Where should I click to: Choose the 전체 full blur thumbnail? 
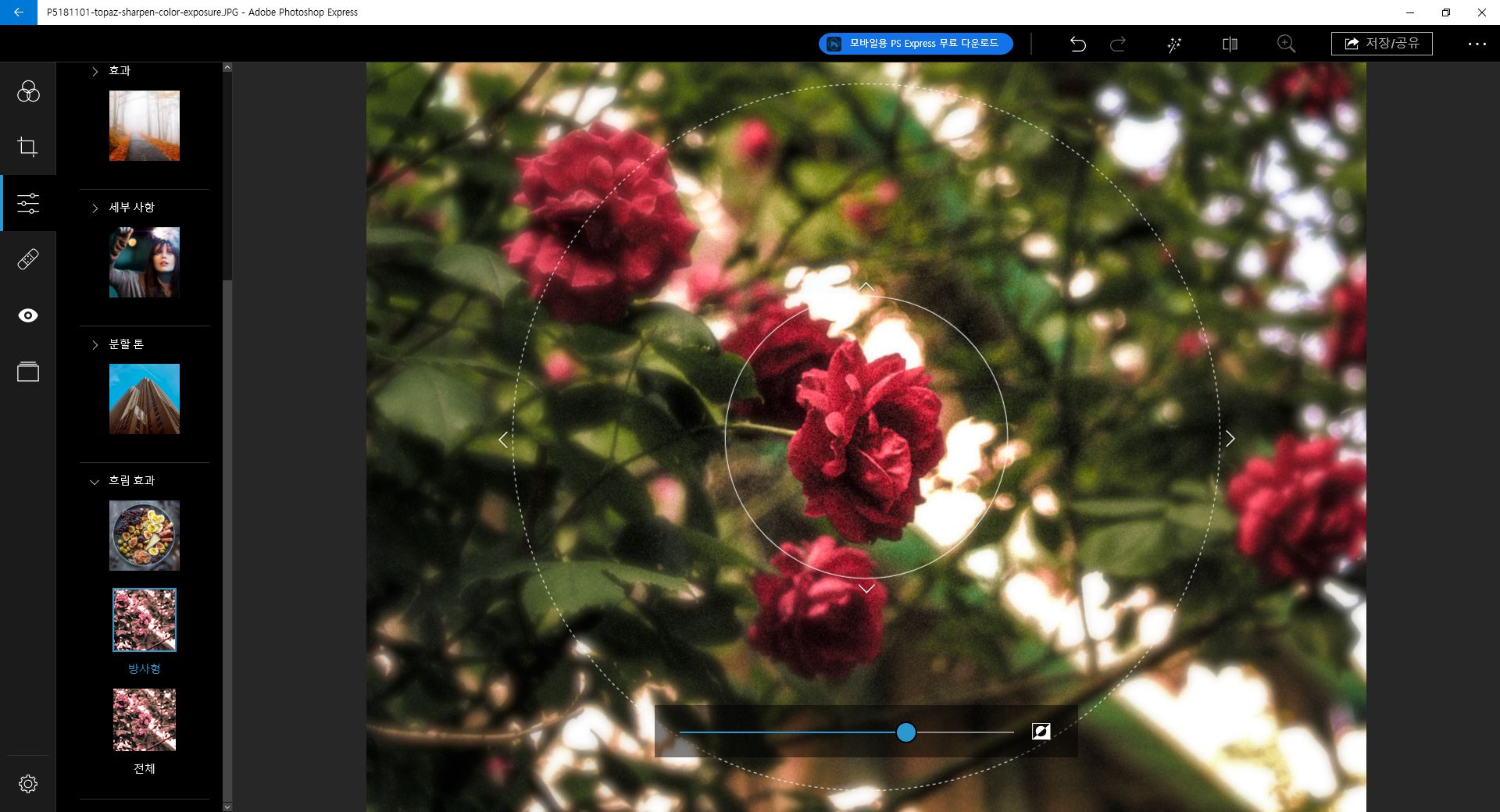pyautogui.click(x=145, y=720)
